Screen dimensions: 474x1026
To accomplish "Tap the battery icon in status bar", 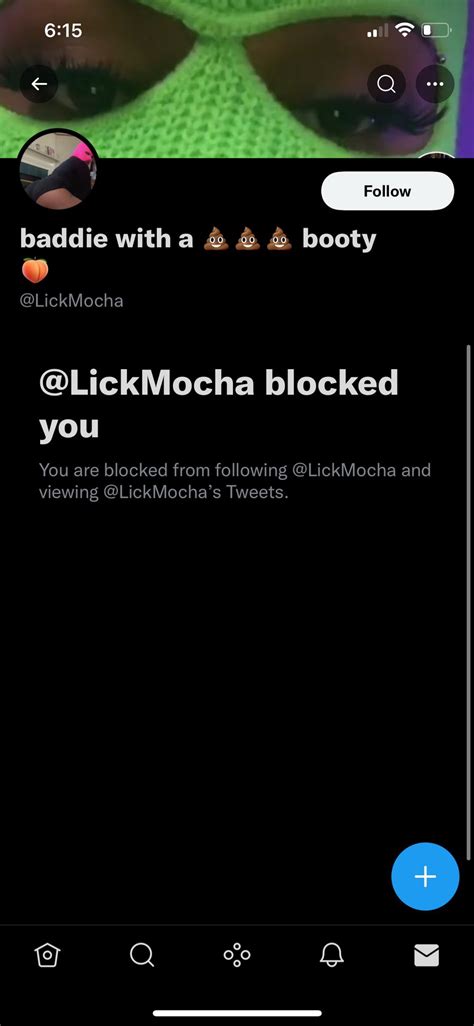I will [437, 30].
